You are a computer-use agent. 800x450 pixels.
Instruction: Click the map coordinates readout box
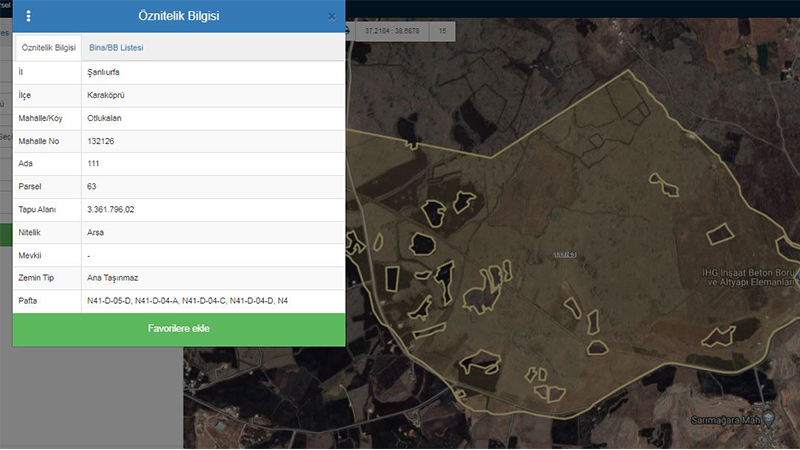pyautogui.click(x=391, y=32)
